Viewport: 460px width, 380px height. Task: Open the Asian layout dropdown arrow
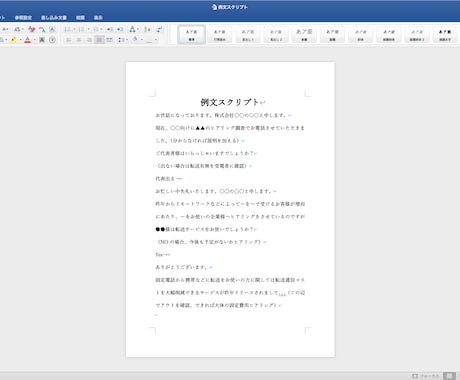(x=138, y=30)
